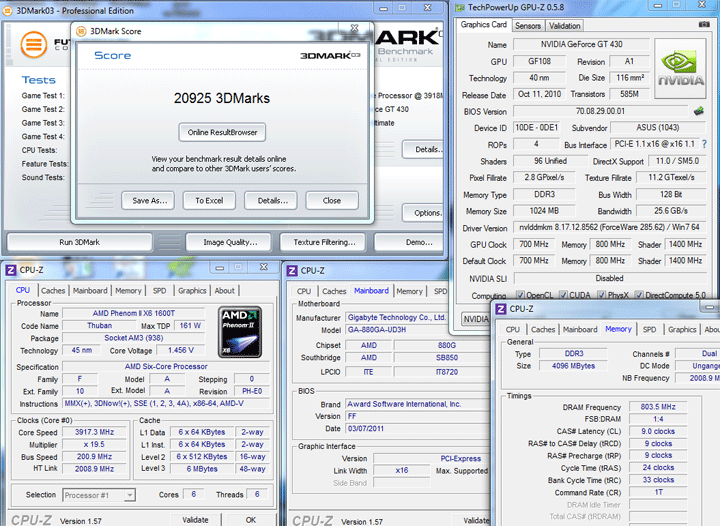Click the Multiplier x 19.5 value
720x526 pixels.
94,444
